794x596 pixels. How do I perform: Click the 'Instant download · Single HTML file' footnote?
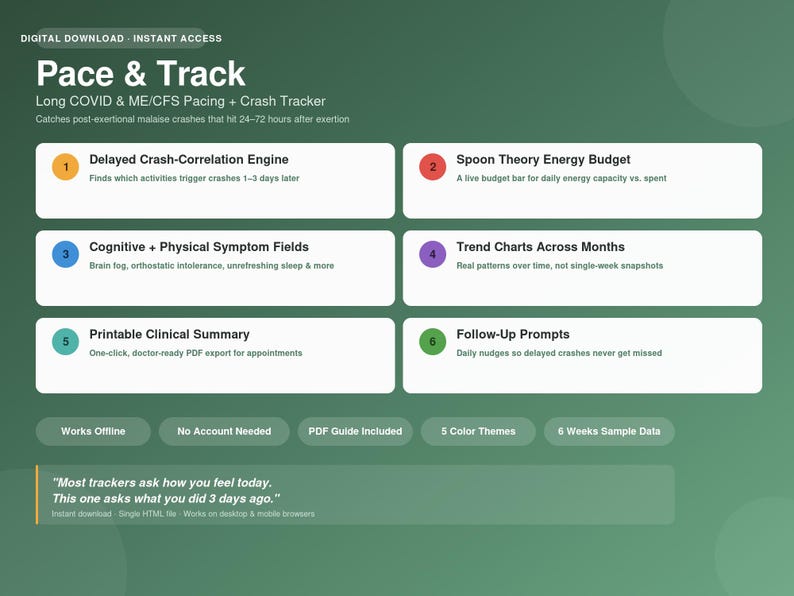(183, 514)
